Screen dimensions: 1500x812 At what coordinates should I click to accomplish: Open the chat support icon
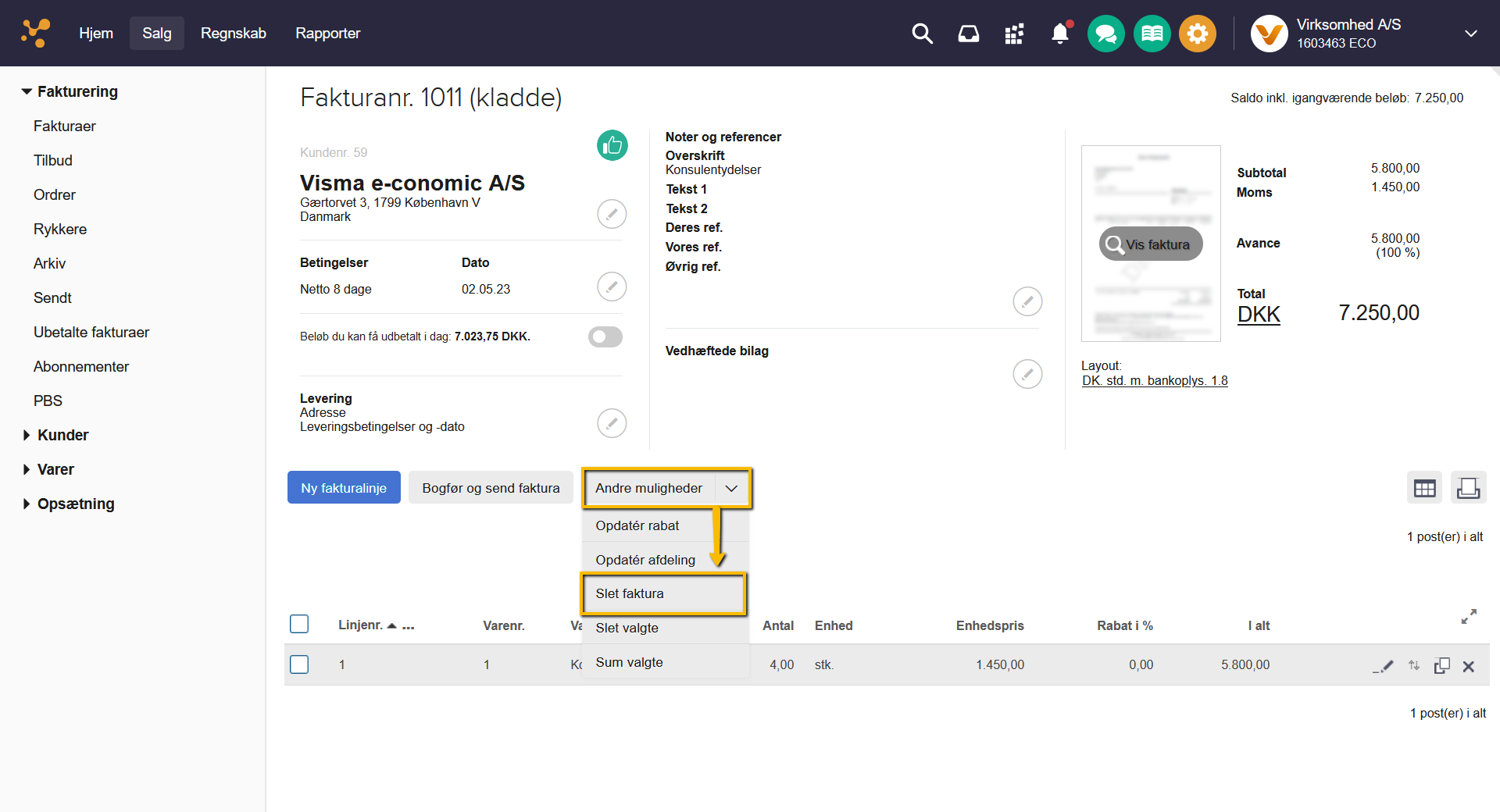[1106, 34]
